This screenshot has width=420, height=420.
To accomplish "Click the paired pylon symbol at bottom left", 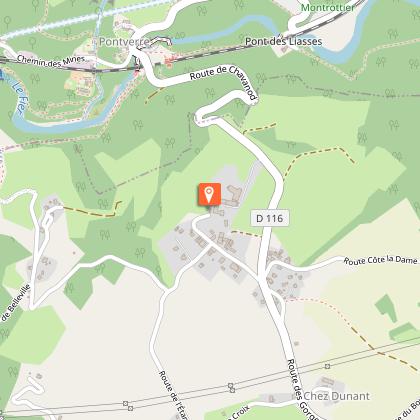I will [x=128, y=406].
